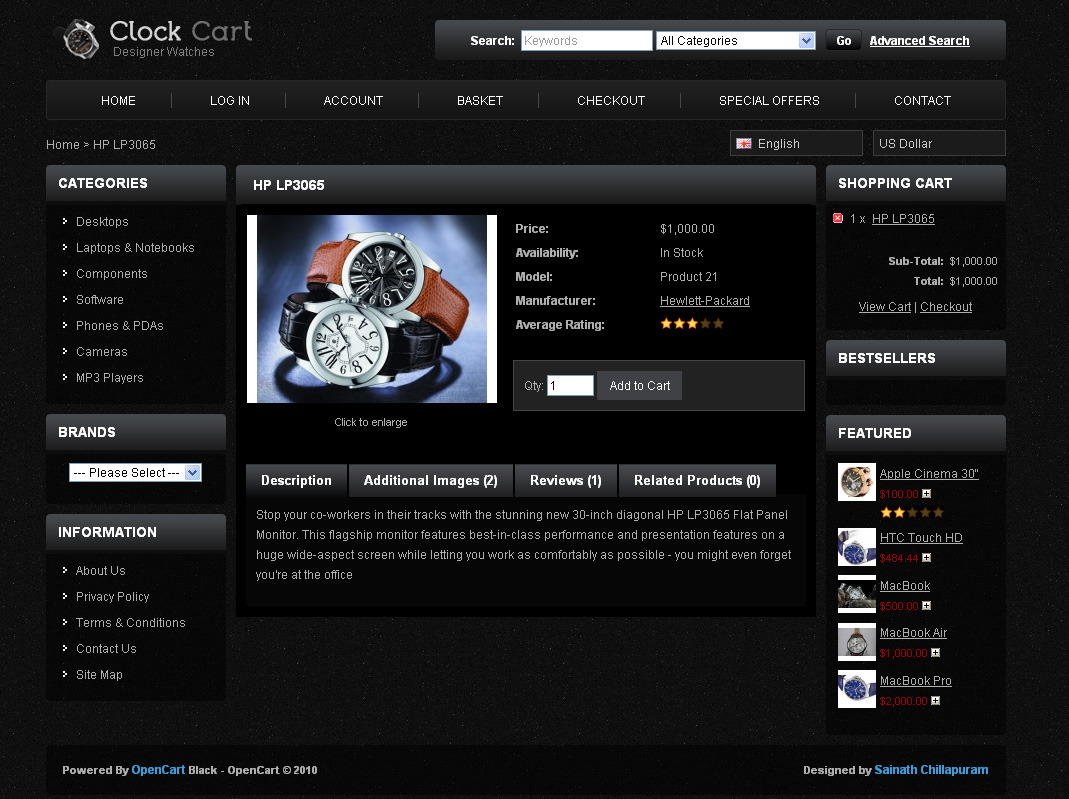Switch to Related Products (0) tab
Screen dimensions: 1069x799
(697, 481)
